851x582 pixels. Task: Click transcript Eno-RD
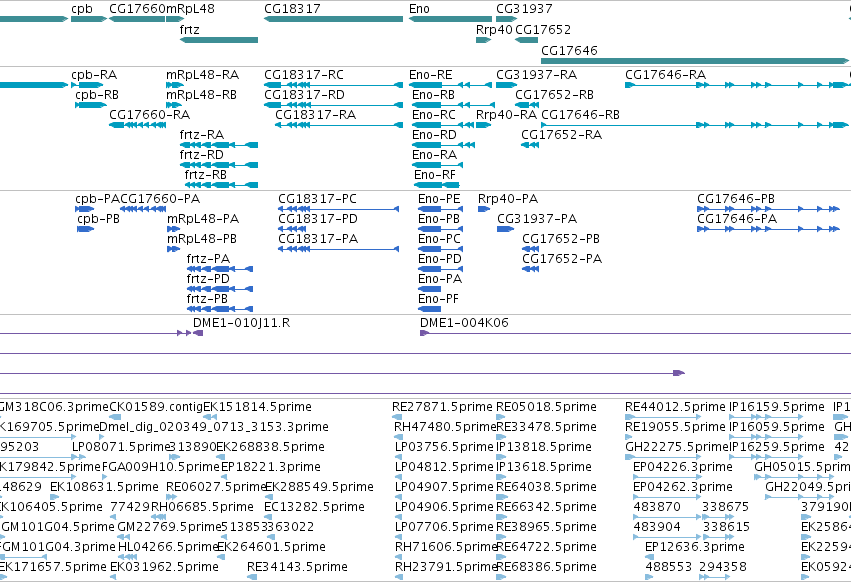pos(444,145)
